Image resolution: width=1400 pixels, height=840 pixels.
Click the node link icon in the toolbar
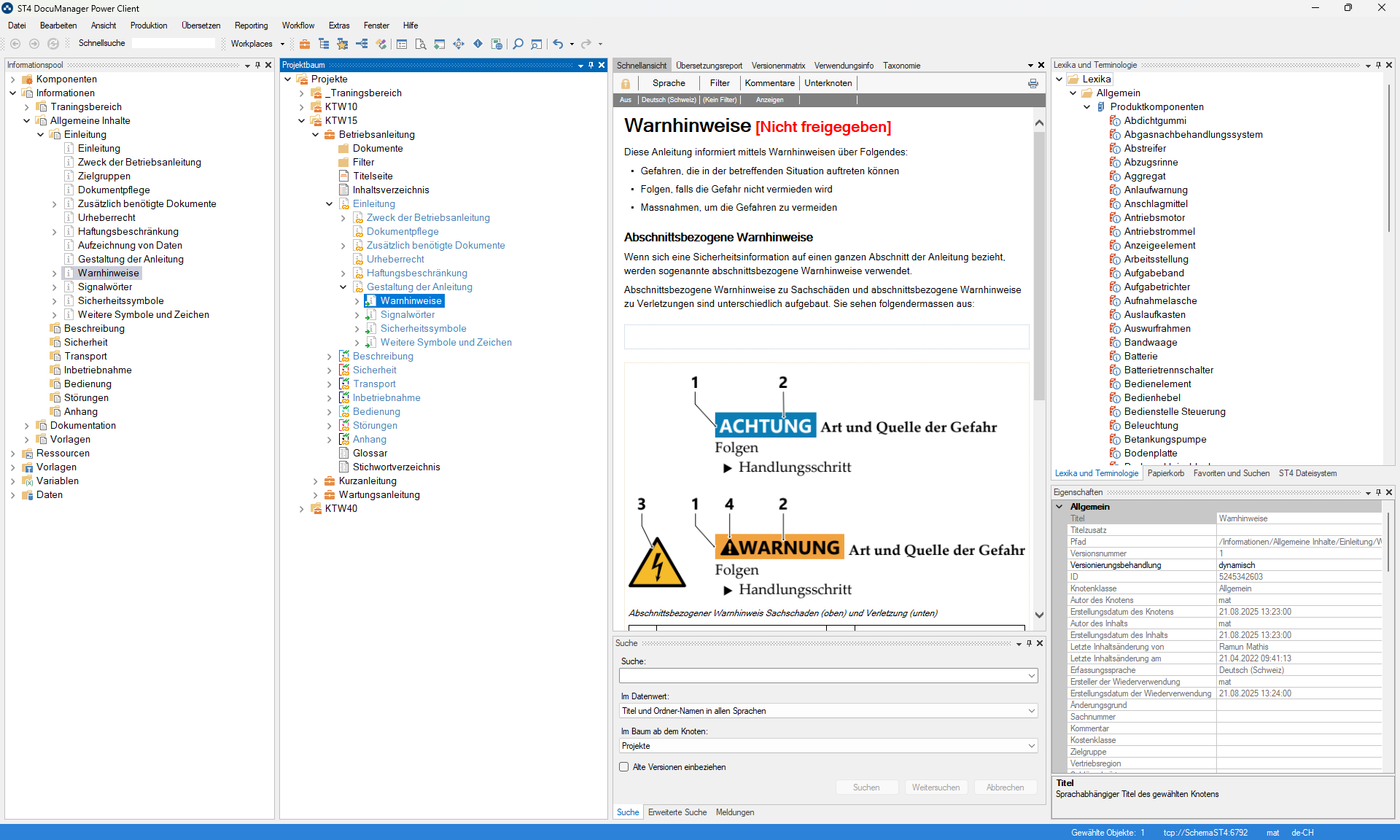pos(362,44)
